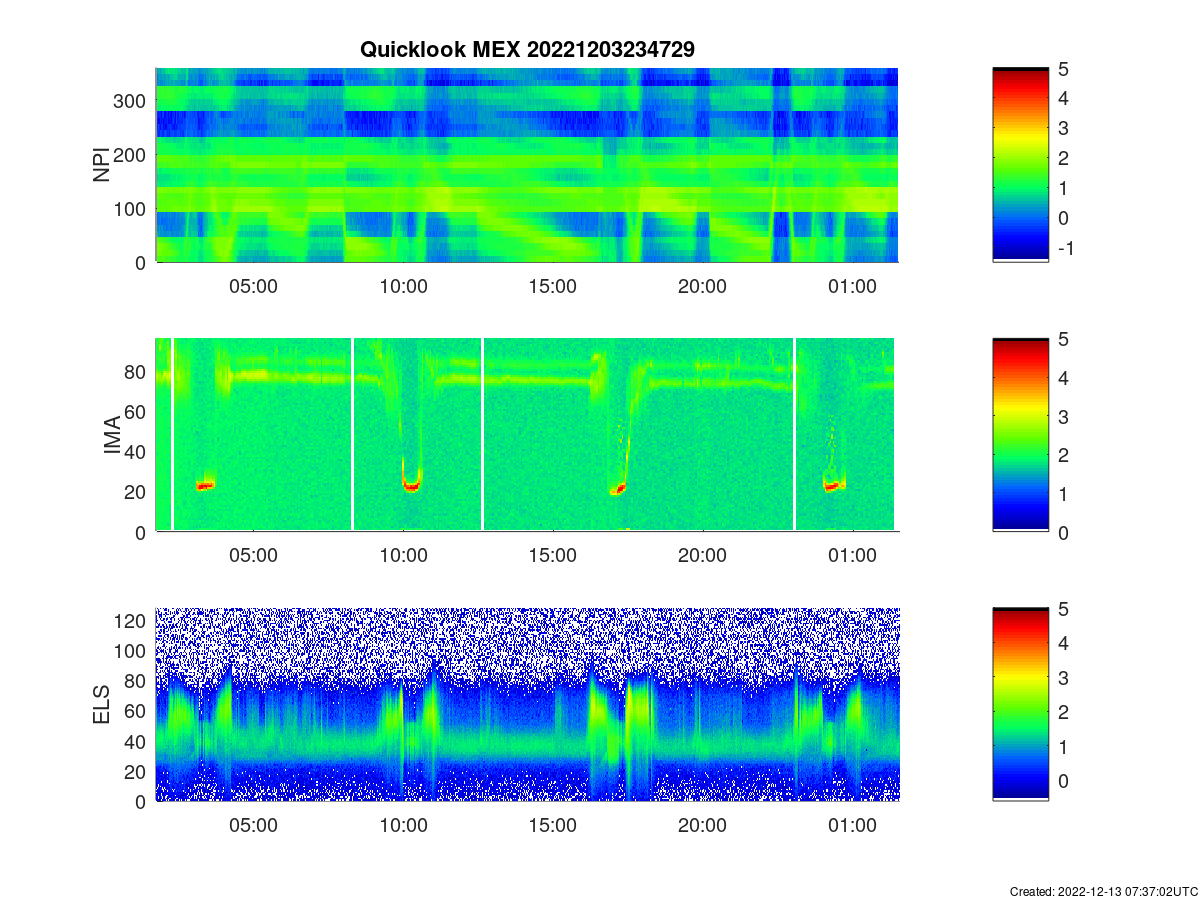The height and width of the screenshot is (900, 1200).
Task: Click the 120 tick on ELS y-axis
Action: 132,621
